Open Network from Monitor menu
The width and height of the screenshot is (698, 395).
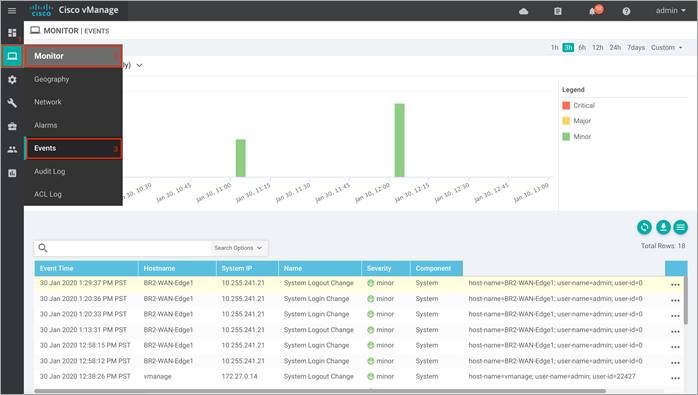73,102
